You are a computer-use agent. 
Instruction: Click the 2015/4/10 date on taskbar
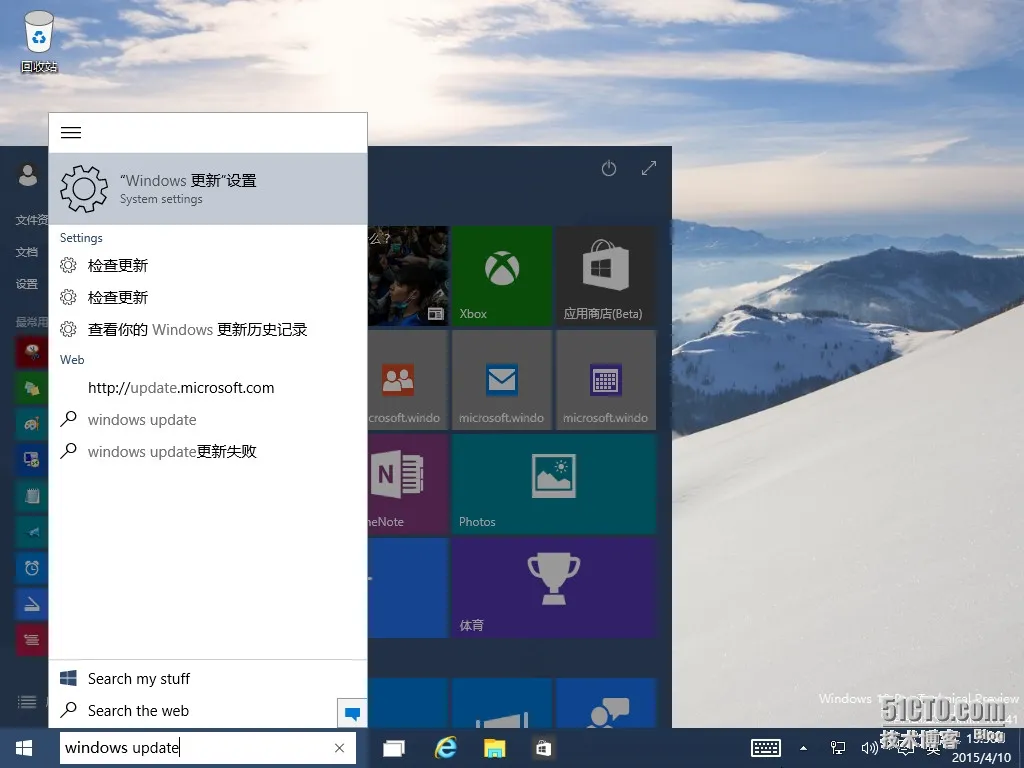pyautogui.click(x=981, y=758)
